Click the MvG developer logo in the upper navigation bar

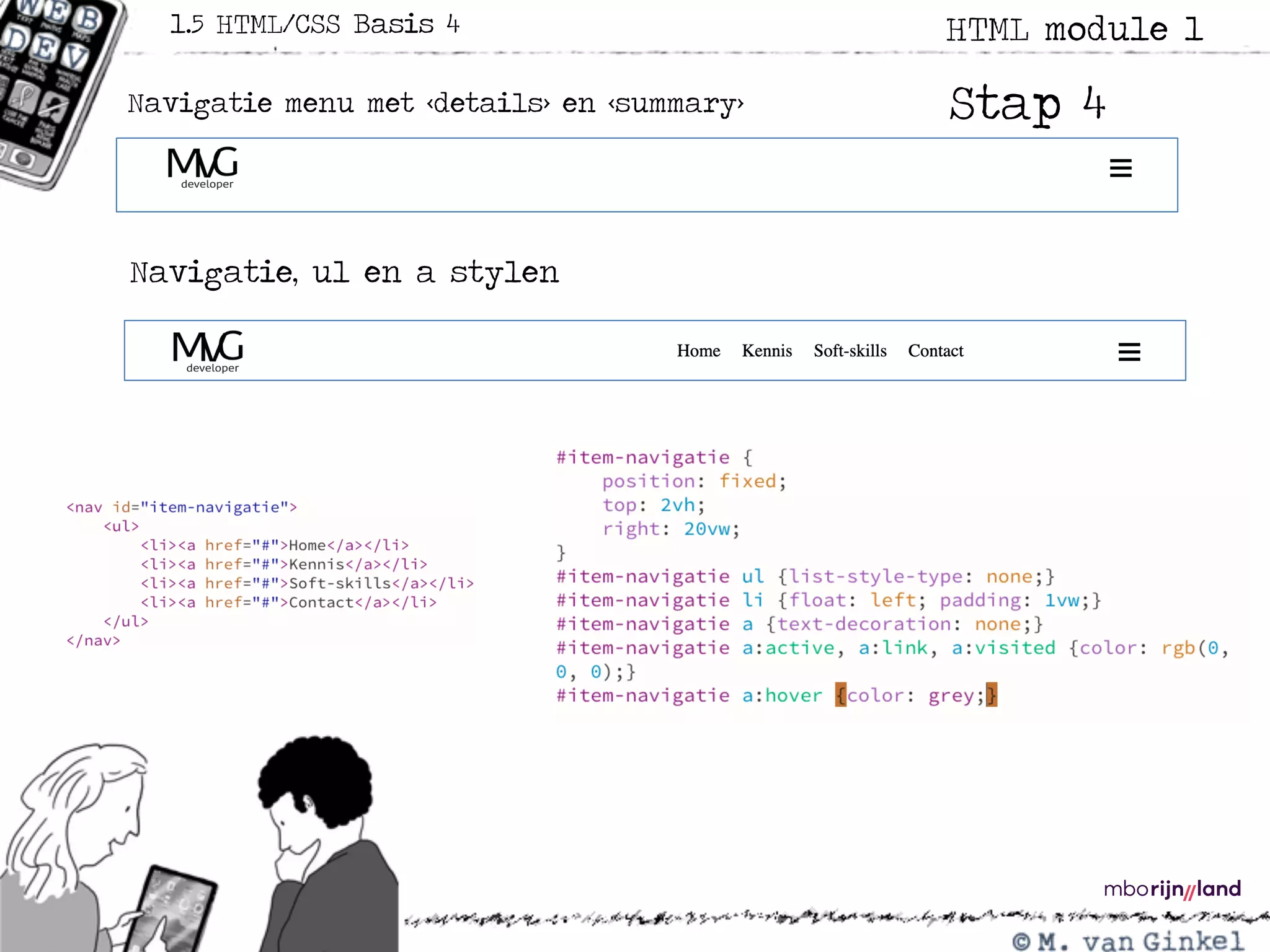[x=203, y=168]
